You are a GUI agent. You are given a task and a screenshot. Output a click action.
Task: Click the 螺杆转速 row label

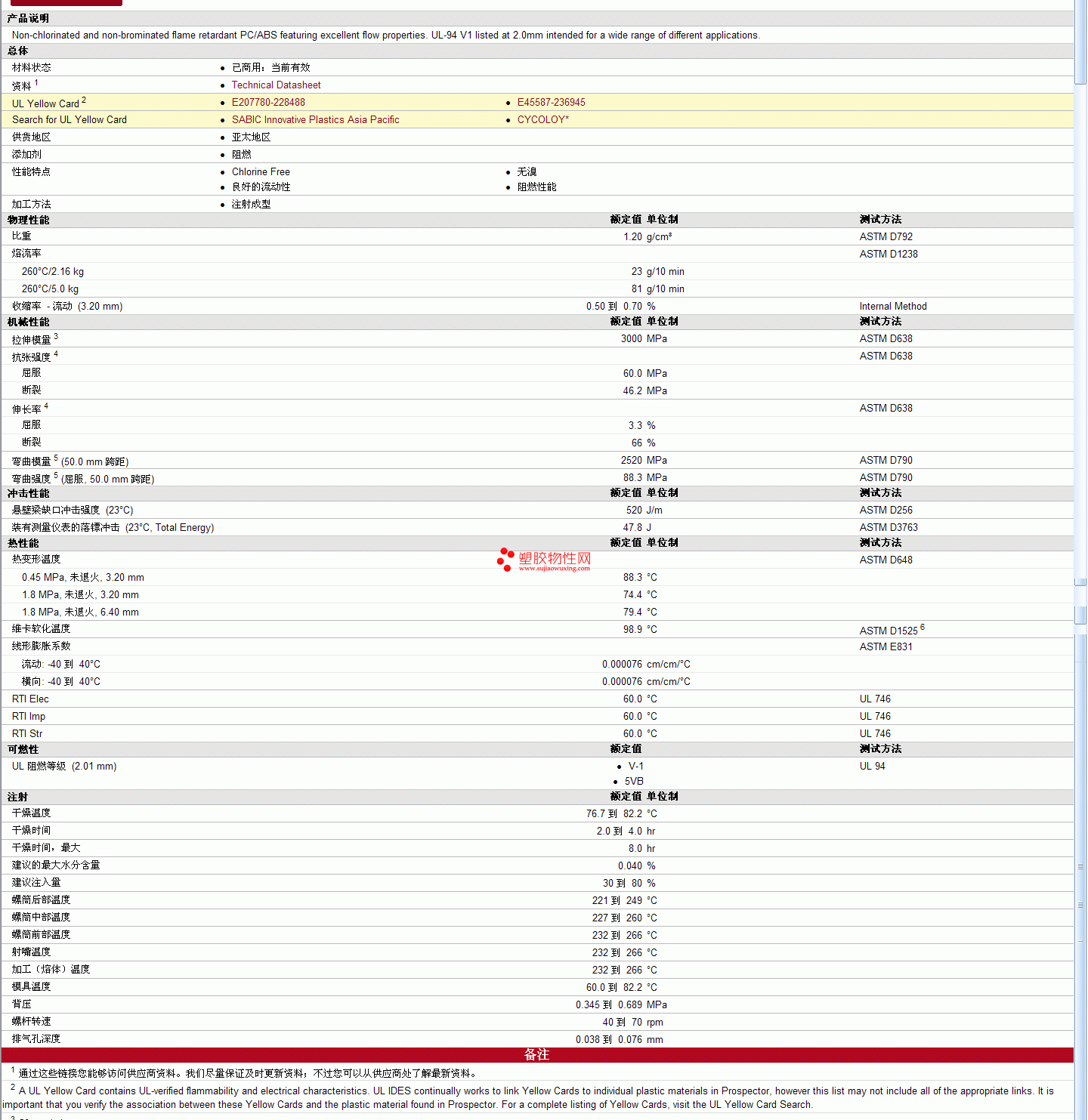(x=32, y=1022)
